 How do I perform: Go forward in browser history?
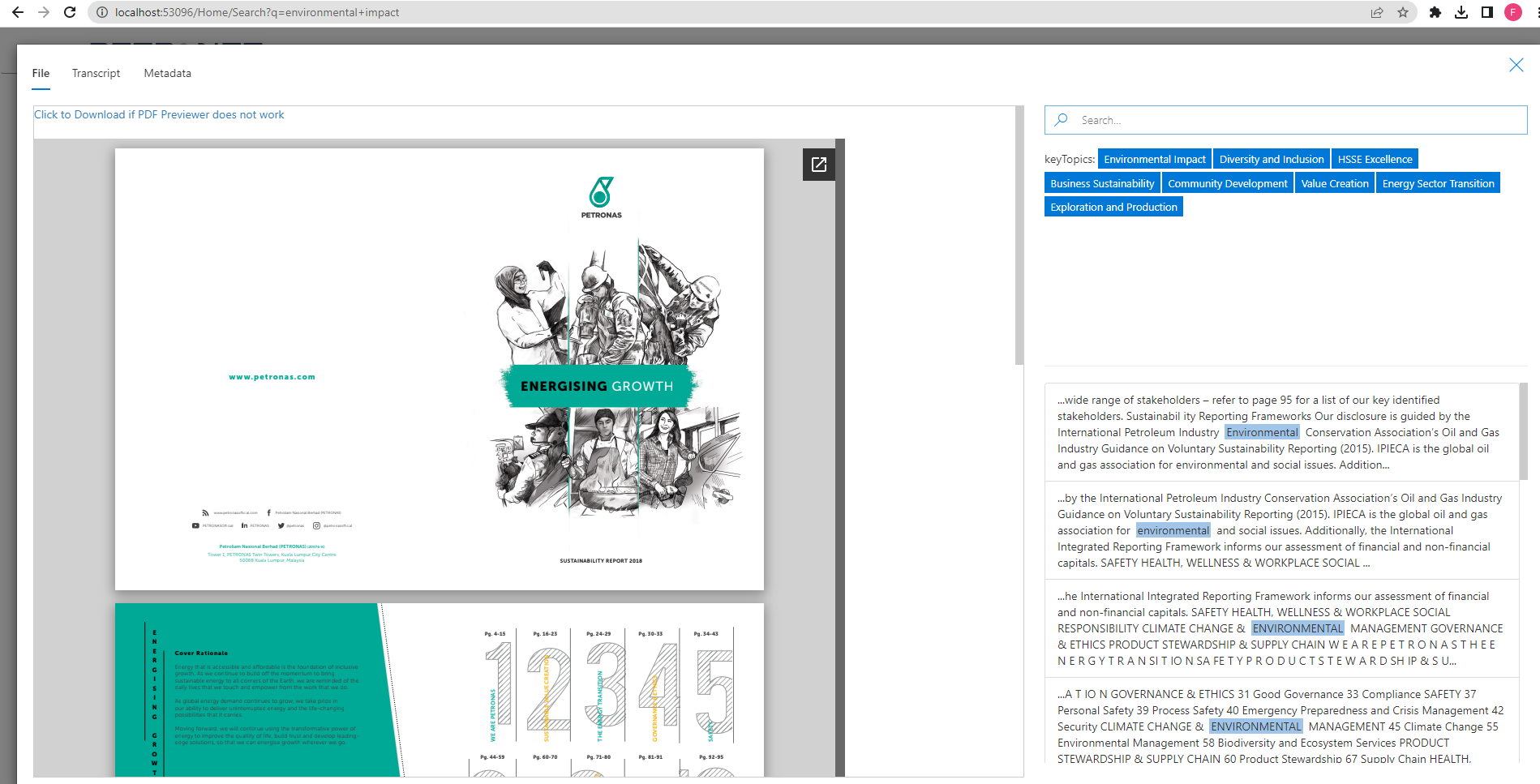click(44, 12)
